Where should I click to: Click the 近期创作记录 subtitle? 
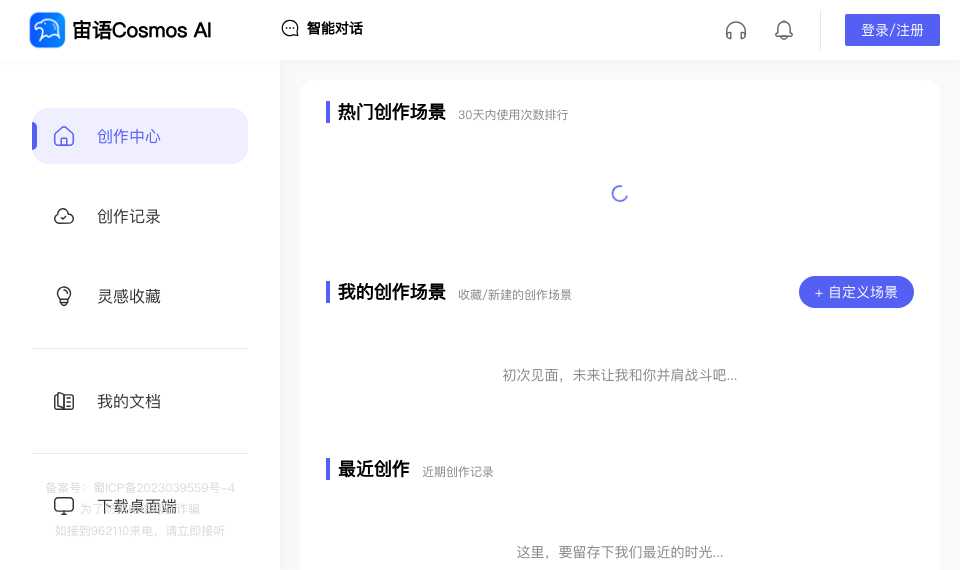457,471
